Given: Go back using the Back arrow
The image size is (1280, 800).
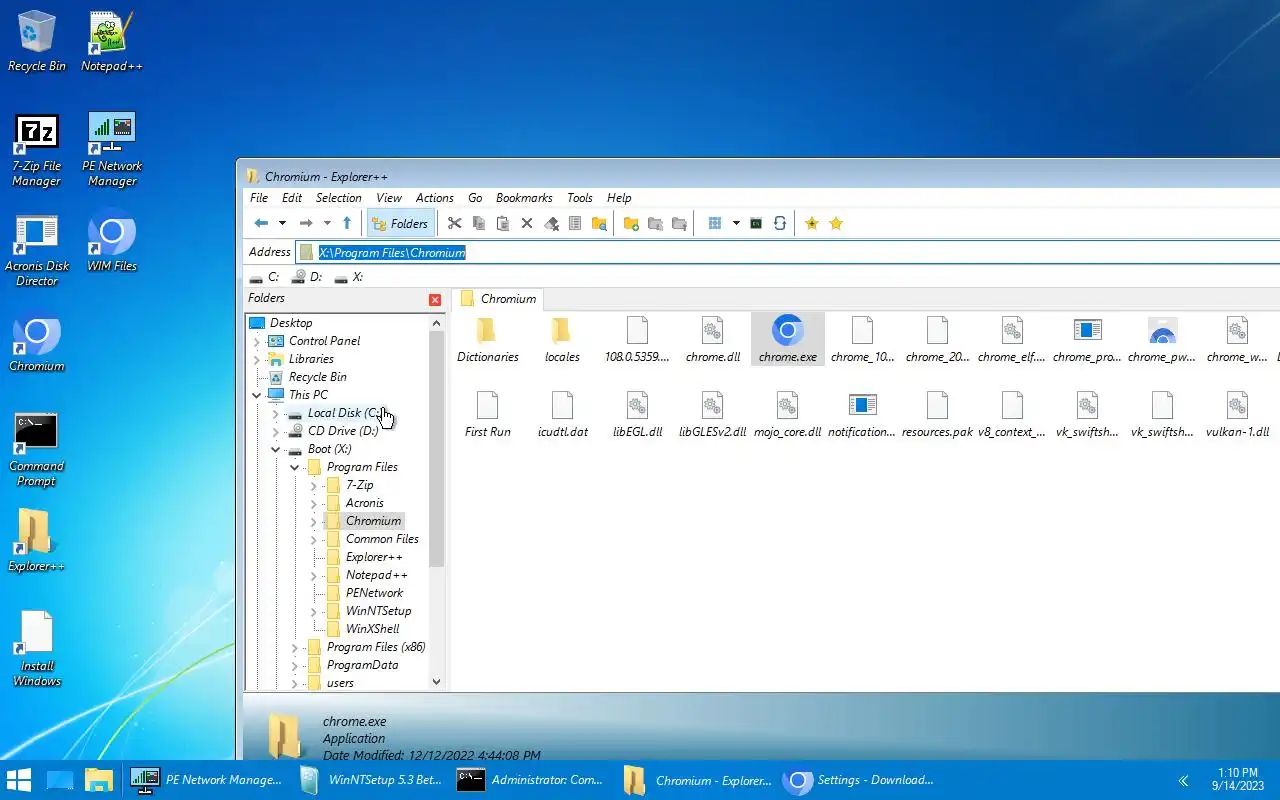Looking at the screenshot, I should click(x=261, y=223).
